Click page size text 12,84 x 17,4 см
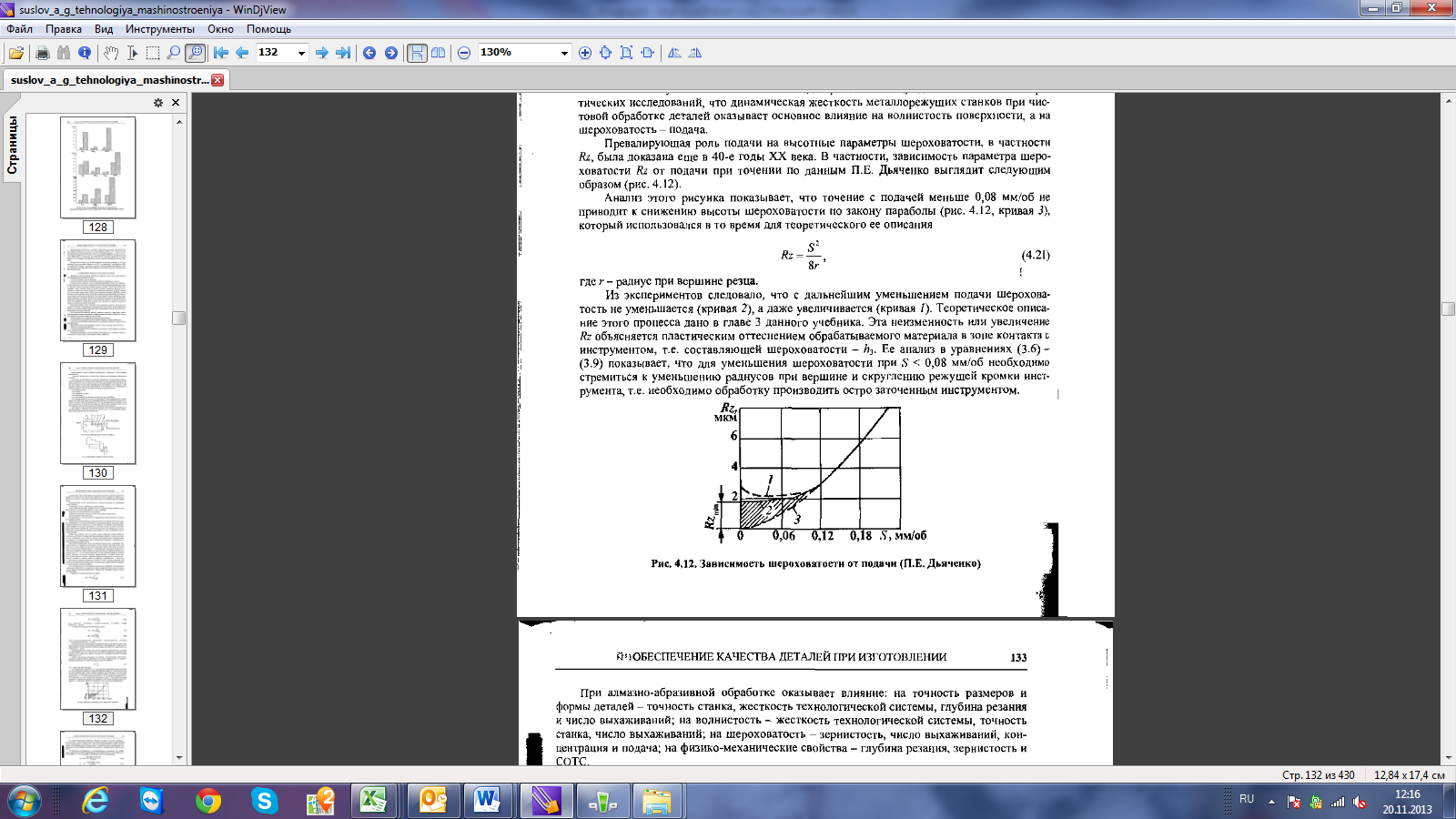Image resolution: width=1456 pixels, height=819 pixels. 1410,775
